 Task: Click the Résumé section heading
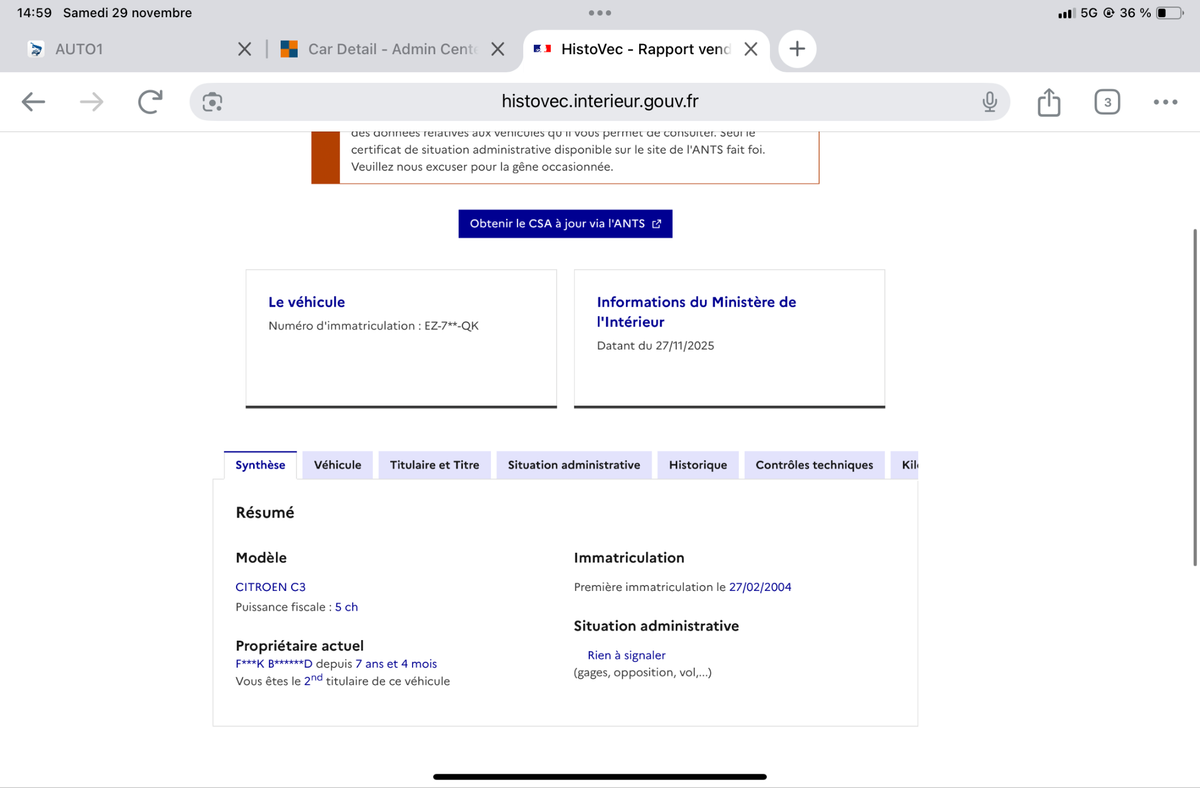(265, 512)
